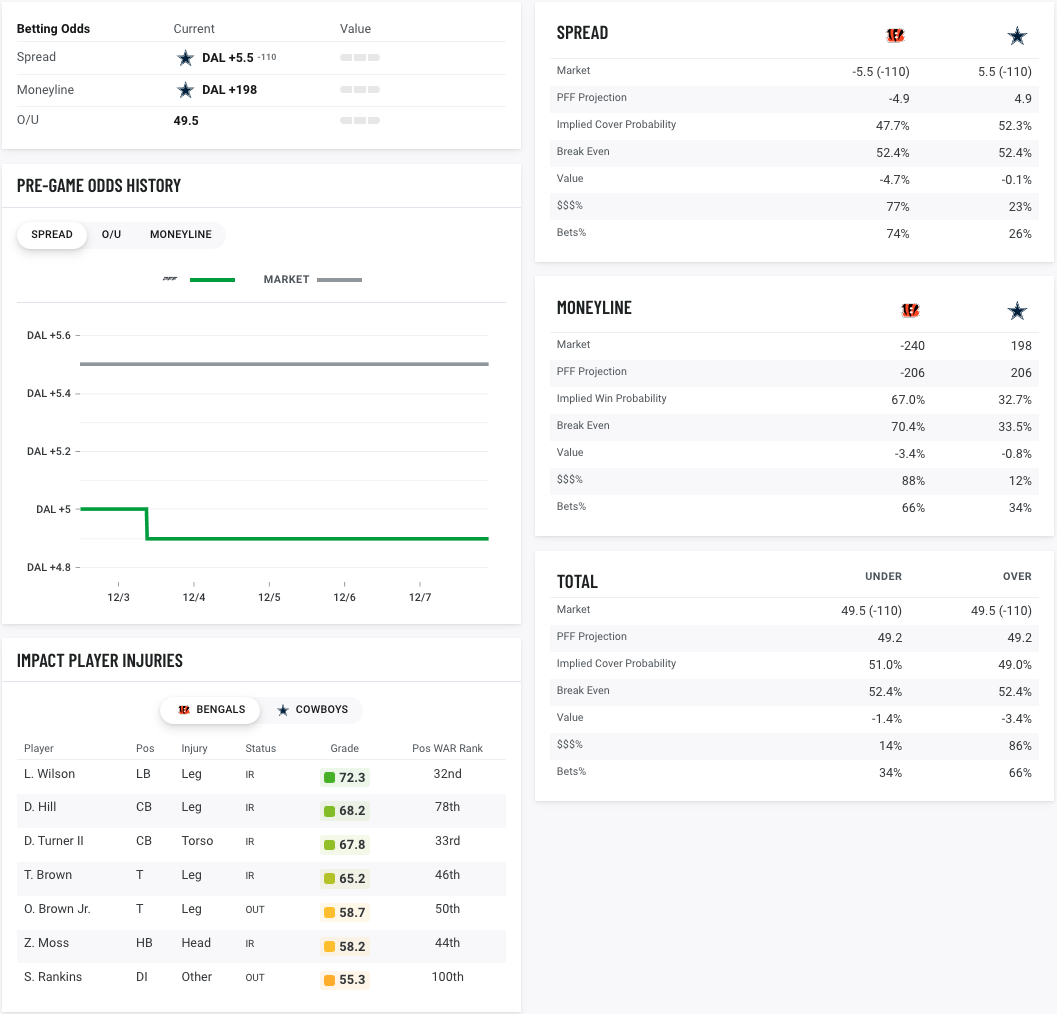This screenshot has height=1014, width=1057.
Task: Switch odds history to the O/U tab
Action: click(111, 235)
